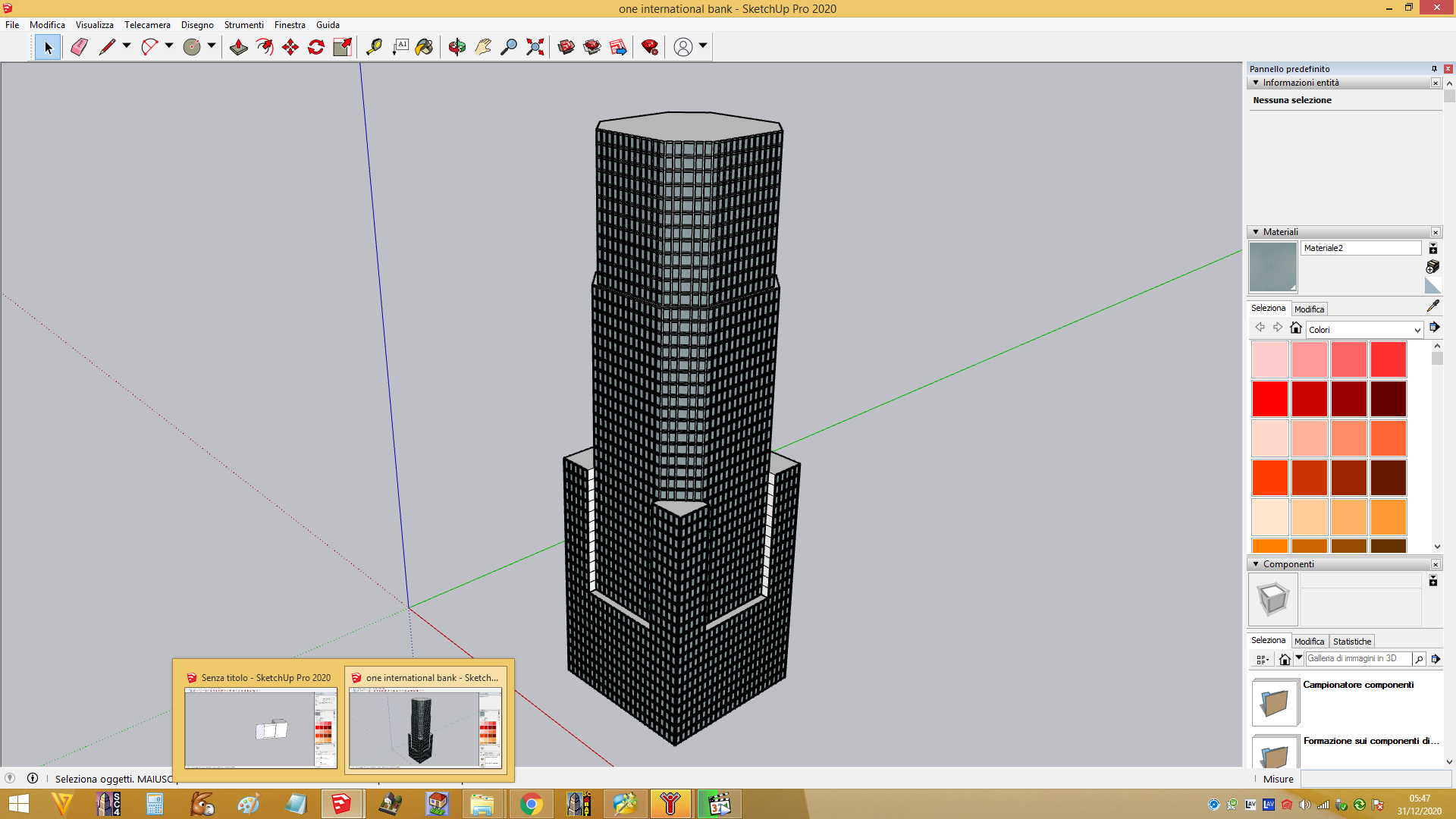Open the Guida menu
The width and height of the screenshot is (1456, 819).
point(328,25)
